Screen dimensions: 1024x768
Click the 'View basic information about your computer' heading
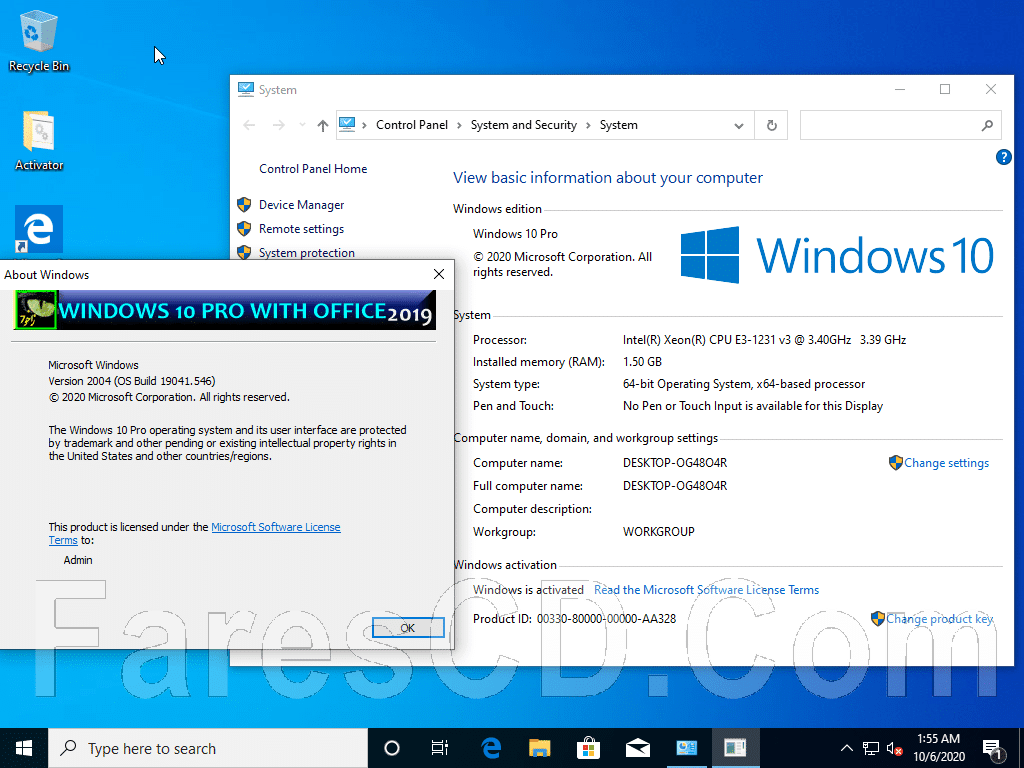(x=607, y=178)
